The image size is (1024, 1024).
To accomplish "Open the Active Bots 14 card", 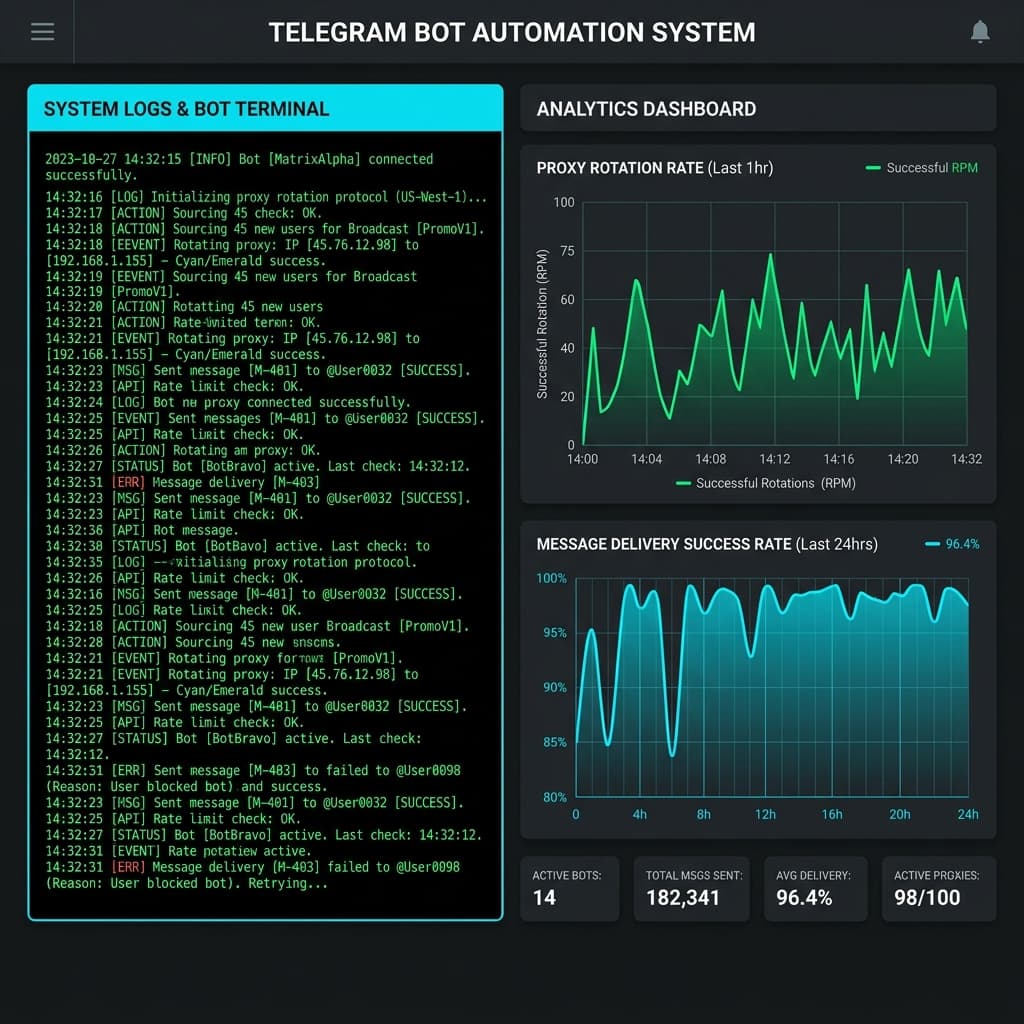I will [x=569, y=889].
